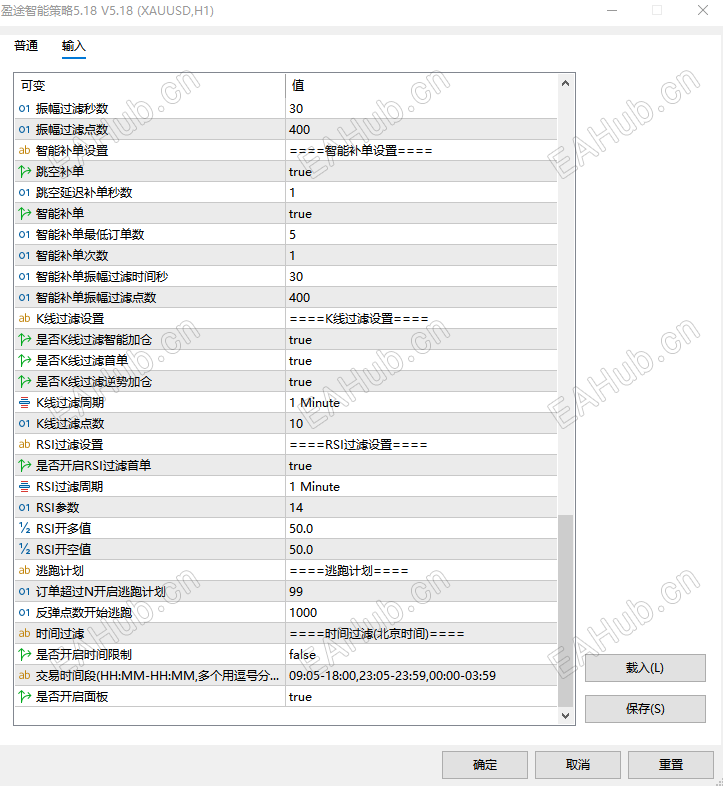Switch to the 普通 tab
Screen dimensions: 723x786
point(26,46)
